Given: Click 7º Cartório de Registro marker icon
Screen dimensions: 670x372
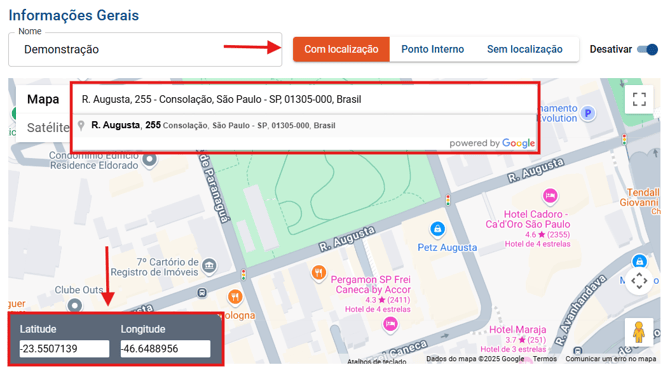Looking at the screenshot, I should 209,266.
